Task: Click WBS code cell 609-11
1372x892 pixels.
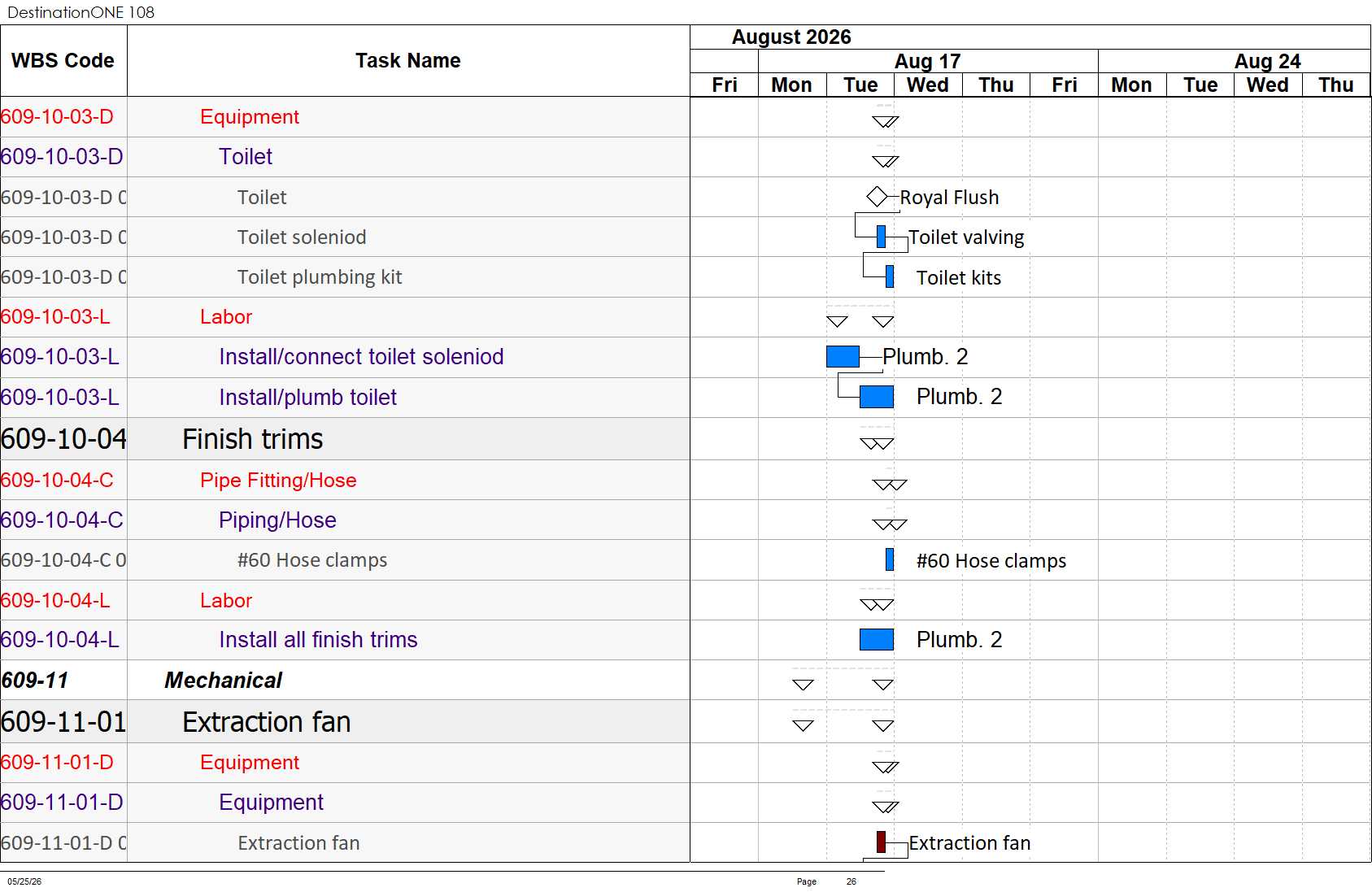Action: pos(63,681)
